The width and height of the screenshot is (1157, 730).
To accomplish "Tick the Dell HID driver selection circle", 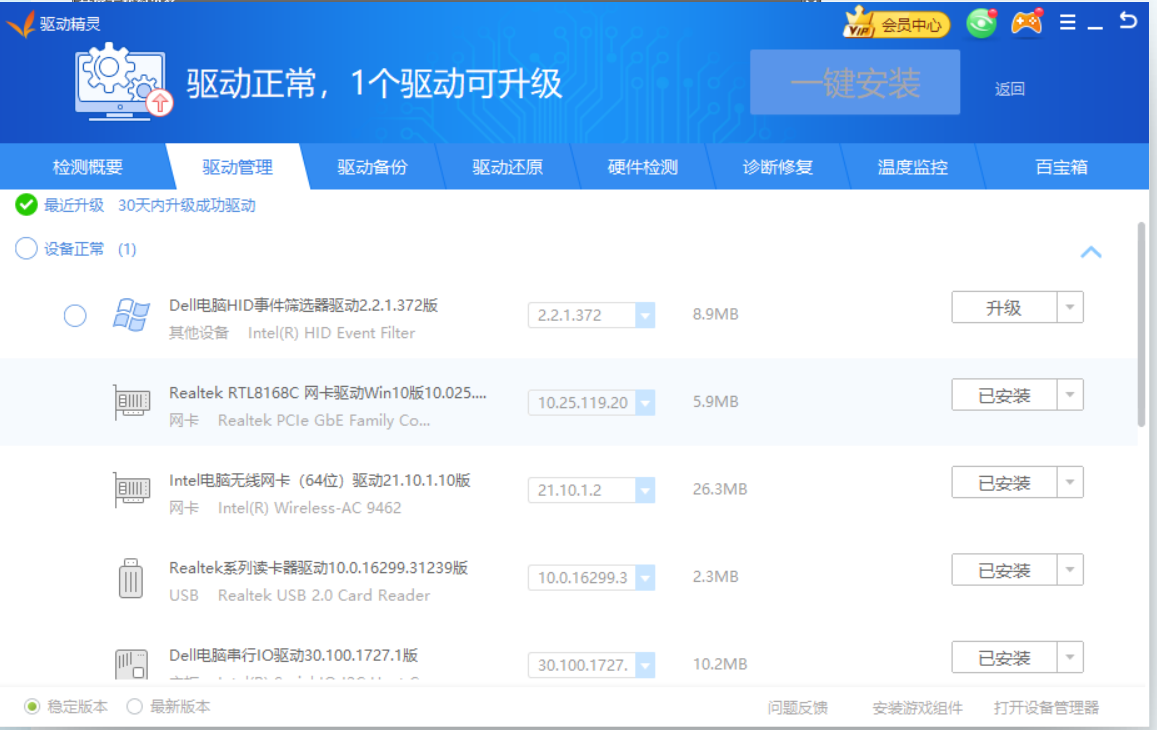I will coord(75,316).
